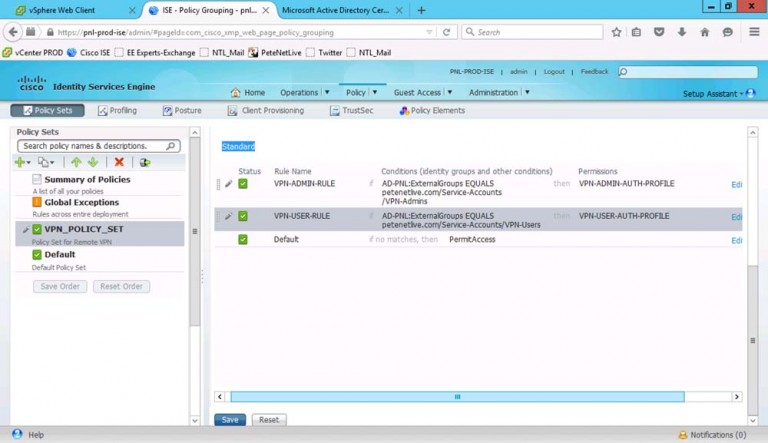Click the browser back arrow button
The width and height of the screenshot is (768, 443).
[x=13, y=32]
